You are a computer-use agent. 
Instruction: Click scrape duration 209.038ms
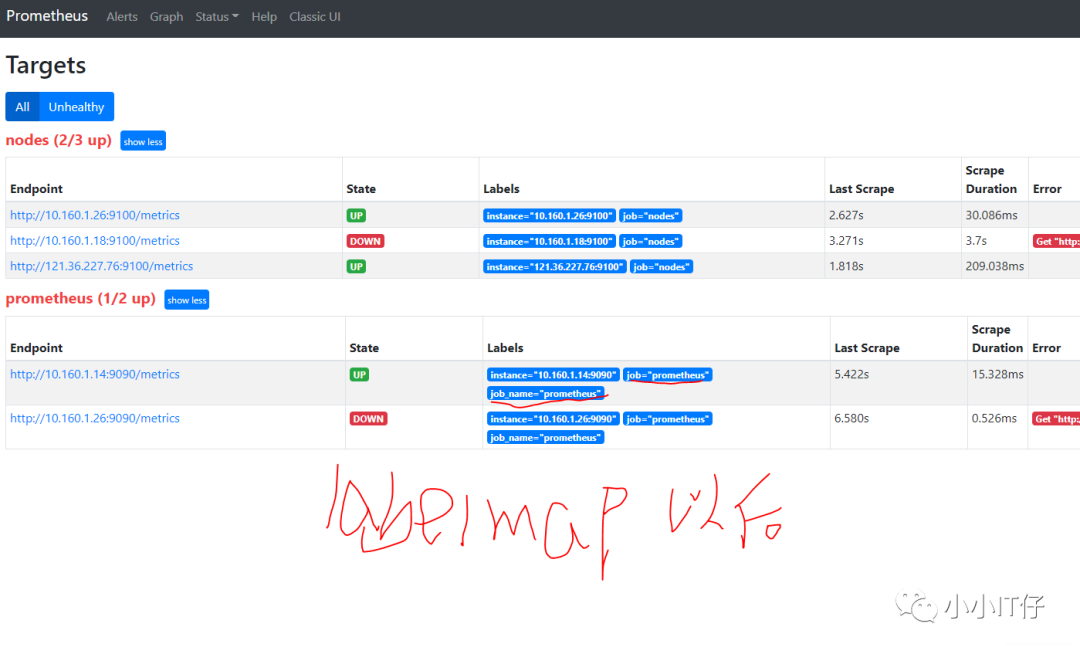(995, 266)
